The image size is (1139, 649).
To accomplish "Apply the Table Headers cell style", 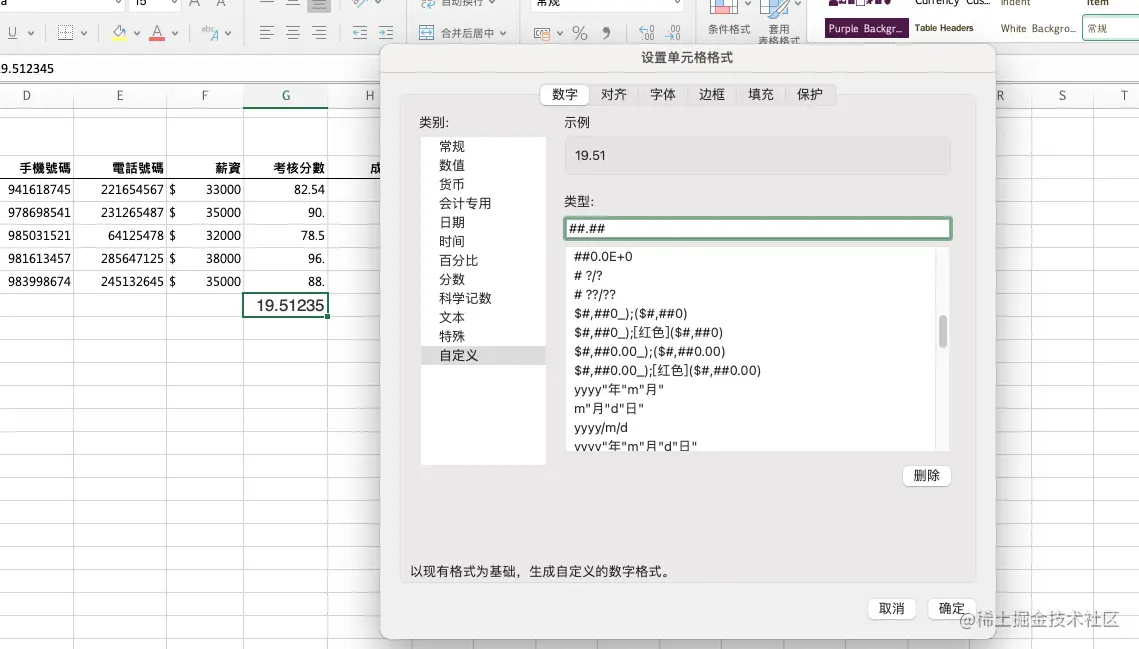I will tap(944, 28).
